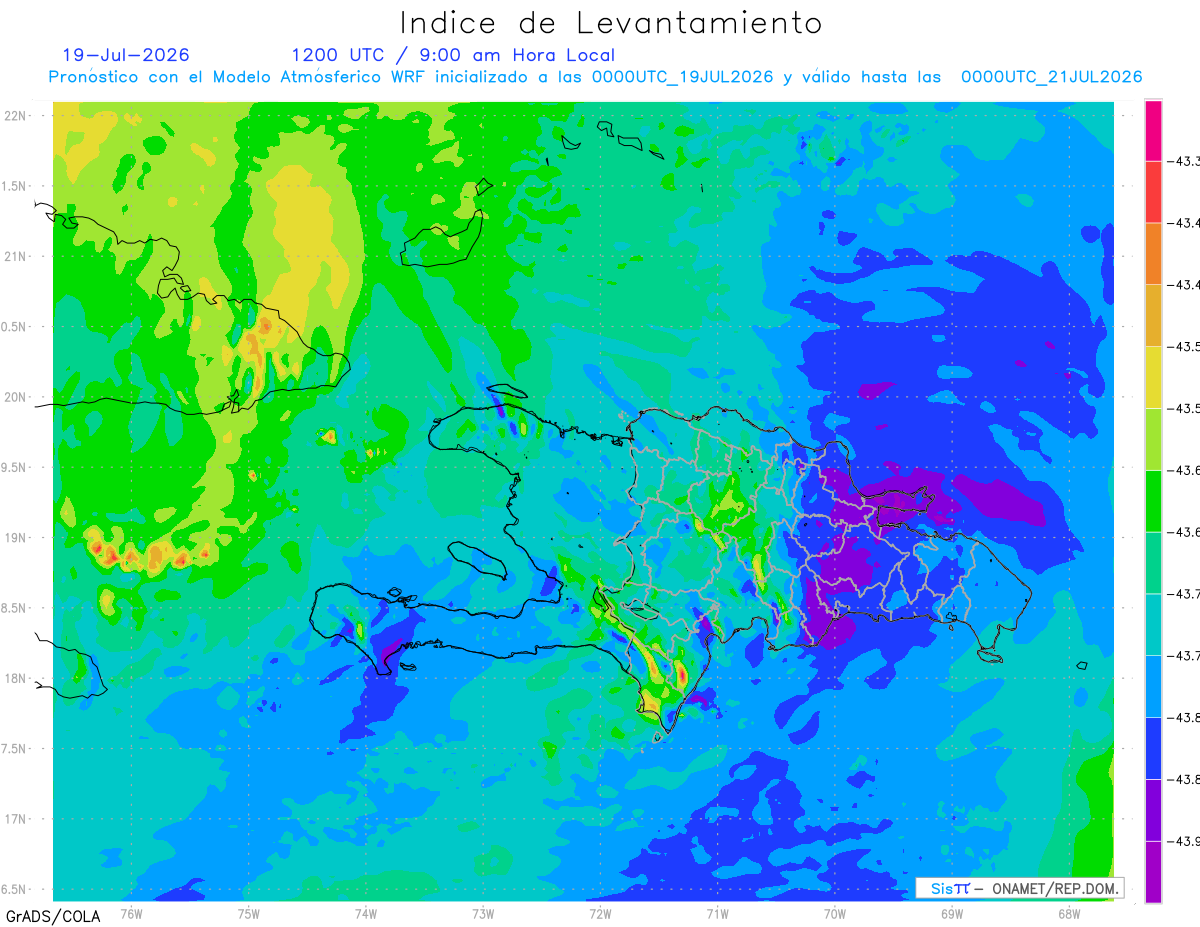Image resolution: width=1200 pixels, height=927 pixels.
Task: Click the 0.5N latitude axis label
Action: 14,327
